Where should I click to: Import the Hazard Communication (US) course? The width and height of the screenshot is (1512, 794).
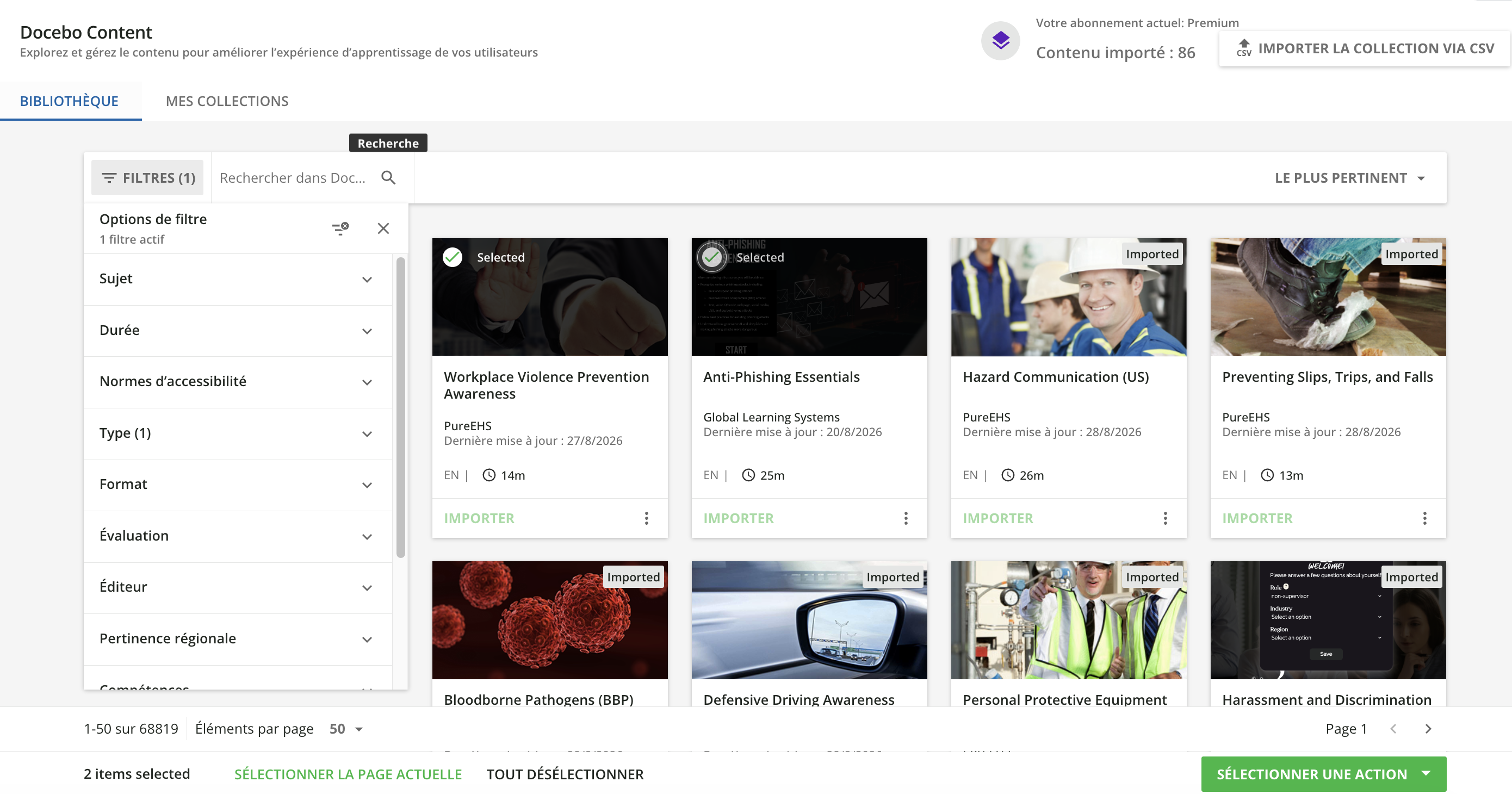[x=998, y=518]
